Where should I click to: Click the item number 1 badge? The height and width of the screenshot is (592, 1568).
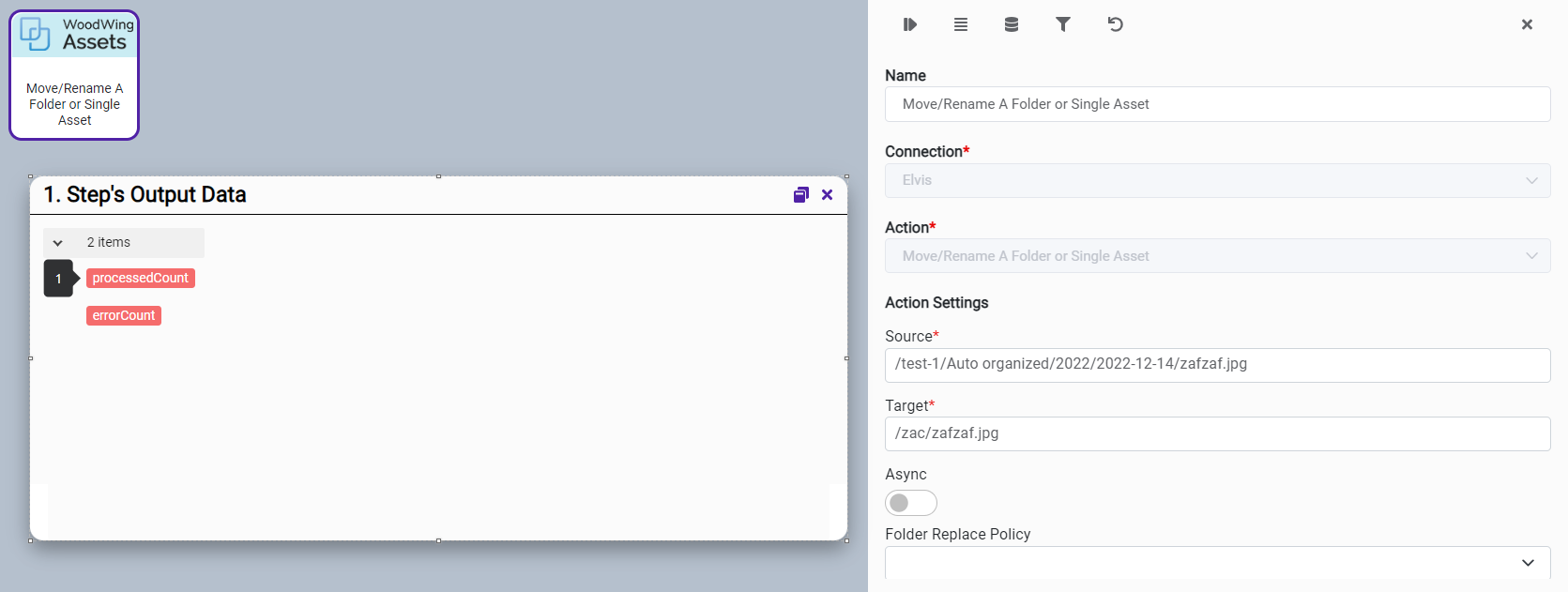58,279
